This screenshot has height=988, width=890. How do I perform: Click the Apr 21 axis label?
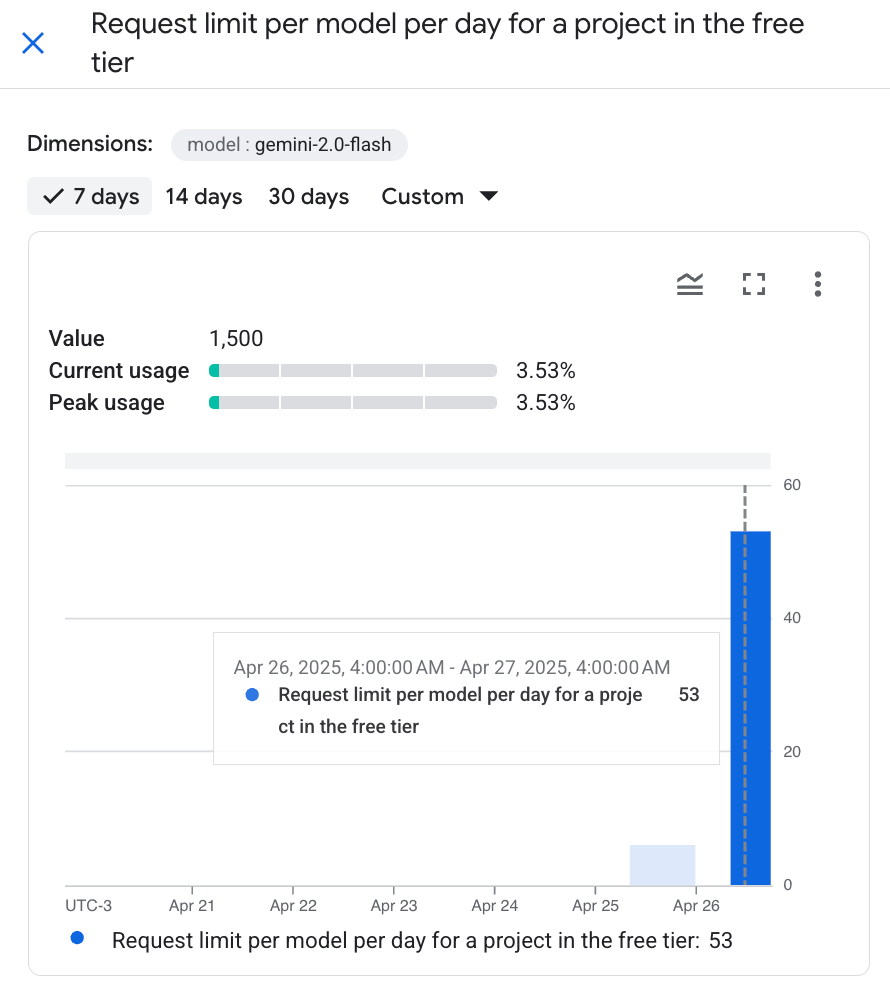(192, 906)
